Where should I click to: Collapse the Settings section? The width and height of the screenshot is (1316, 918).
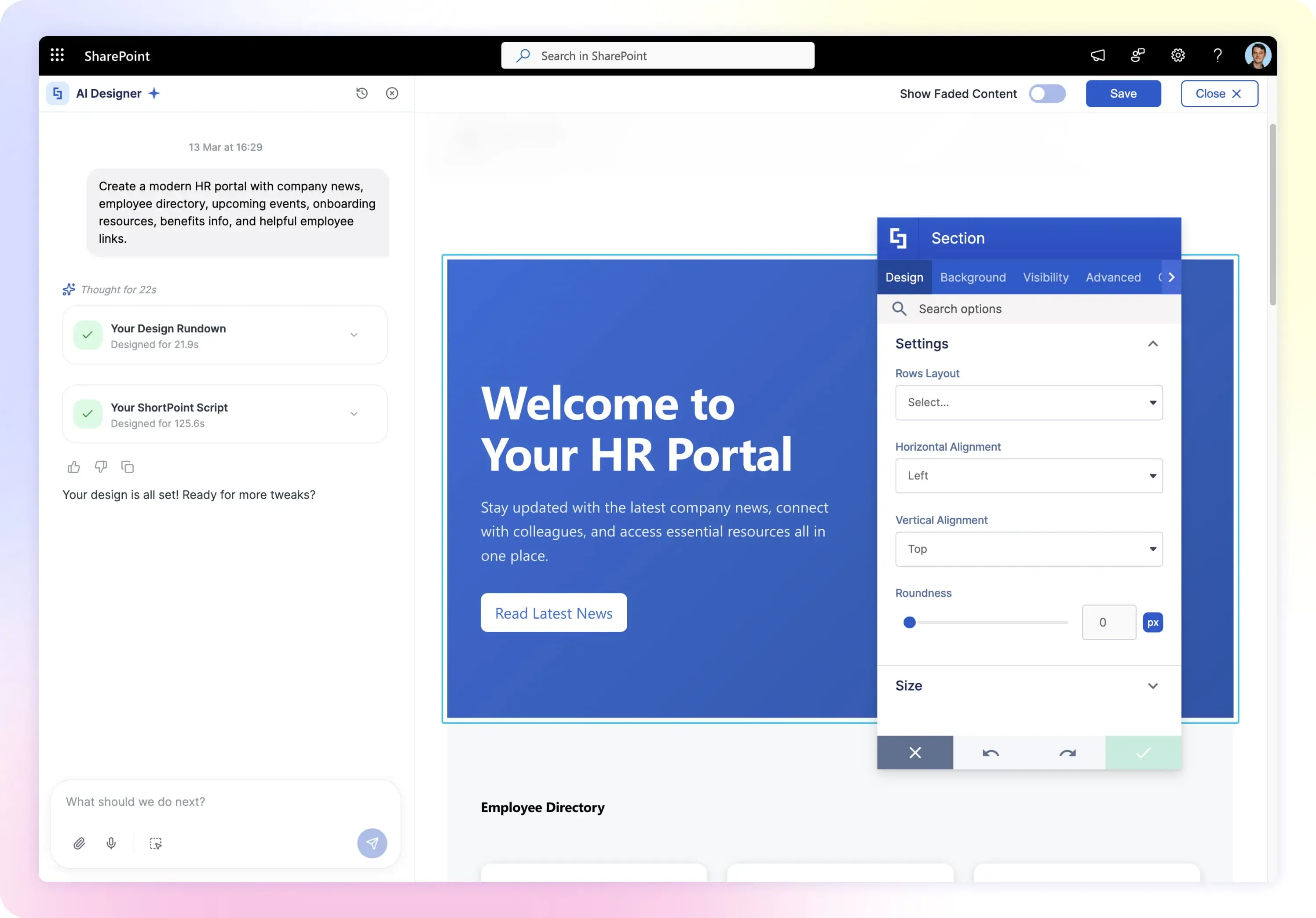click(x=1153, y=343)
